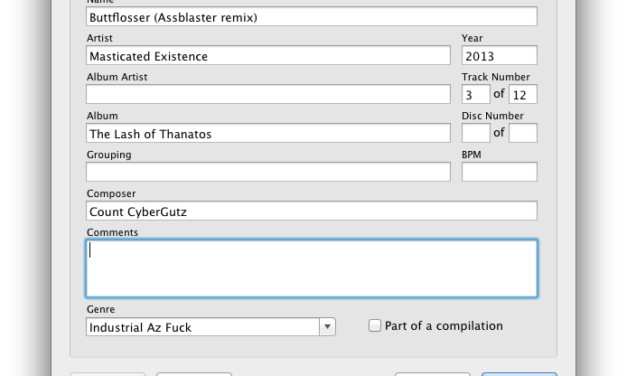Click the empty Album Artist field
627x376 pixels.
pyautogui.click(x=268, y=94)
